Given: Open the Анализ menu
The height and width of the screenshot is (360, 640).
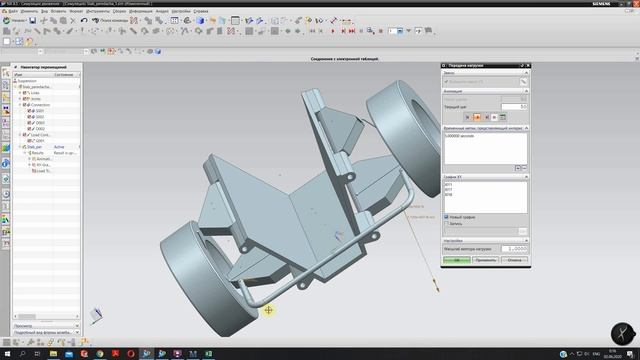Looking at the screenshot, I should click(x=162, y=11).
